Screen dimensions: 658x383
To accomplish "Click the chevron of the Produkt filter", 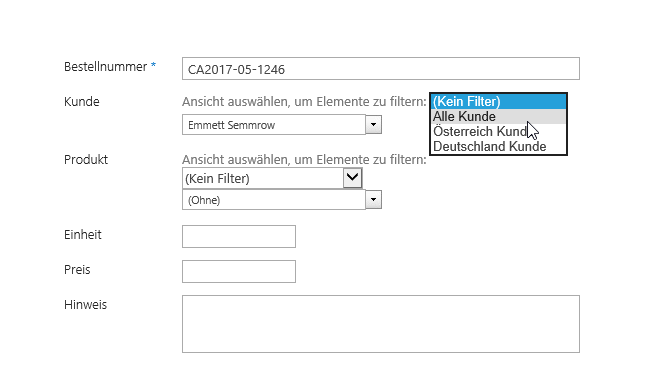I will click(352, 178).
